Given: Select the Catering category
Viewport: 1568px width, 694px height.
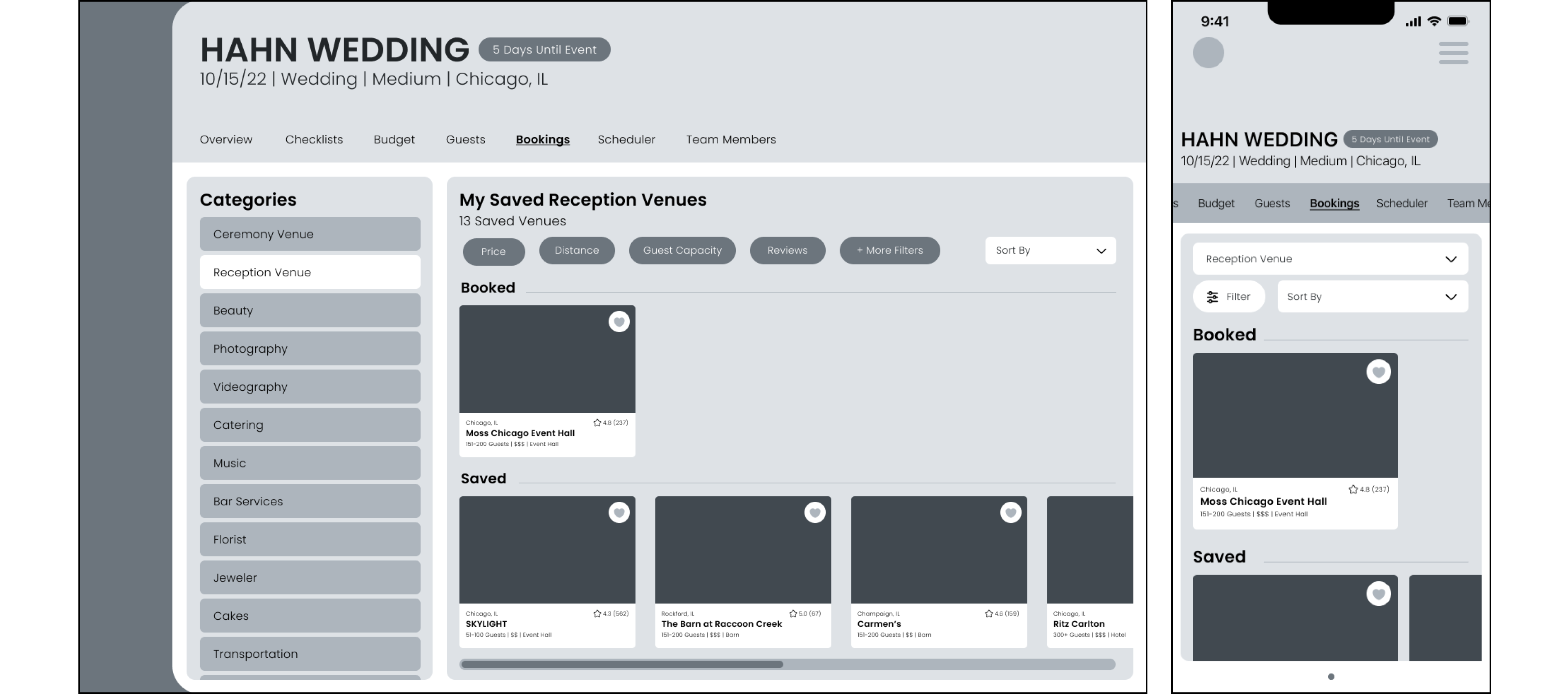Looking at the screenshot, I should 310,425.
